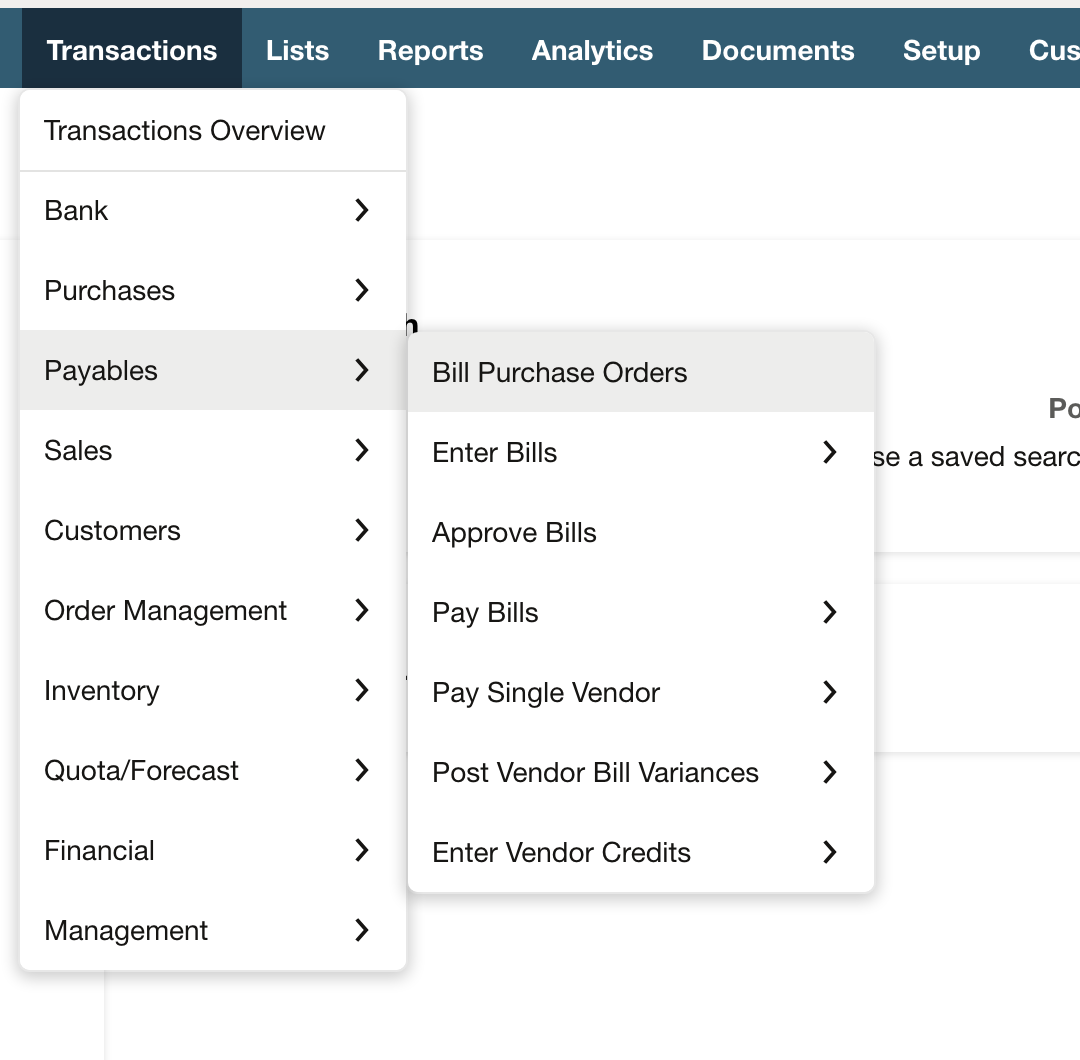
Task: Expand the Bank row chevron arrow
Action: coord(362,210)
